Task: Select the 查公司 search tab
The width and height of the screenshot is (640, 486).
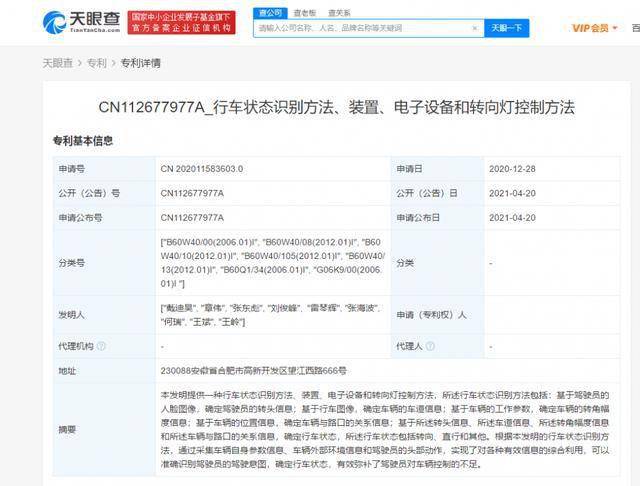Action: click(270, 13)
